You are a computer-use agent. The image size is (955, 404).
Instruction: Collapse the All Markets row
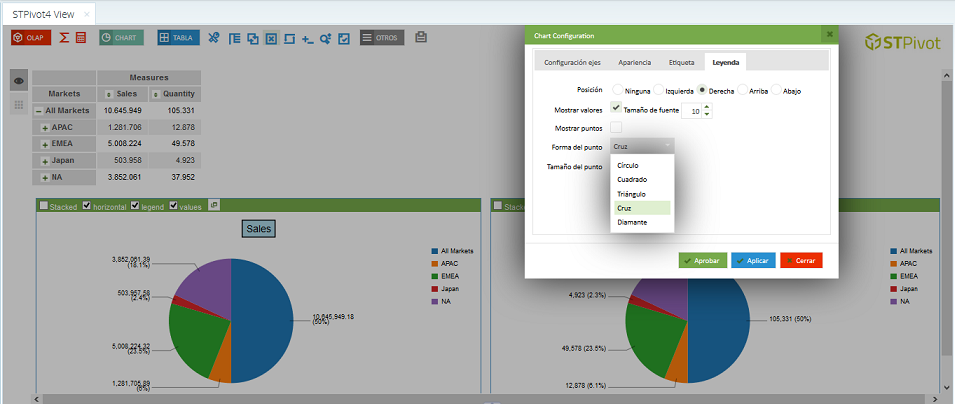click(x=38, y=111)
